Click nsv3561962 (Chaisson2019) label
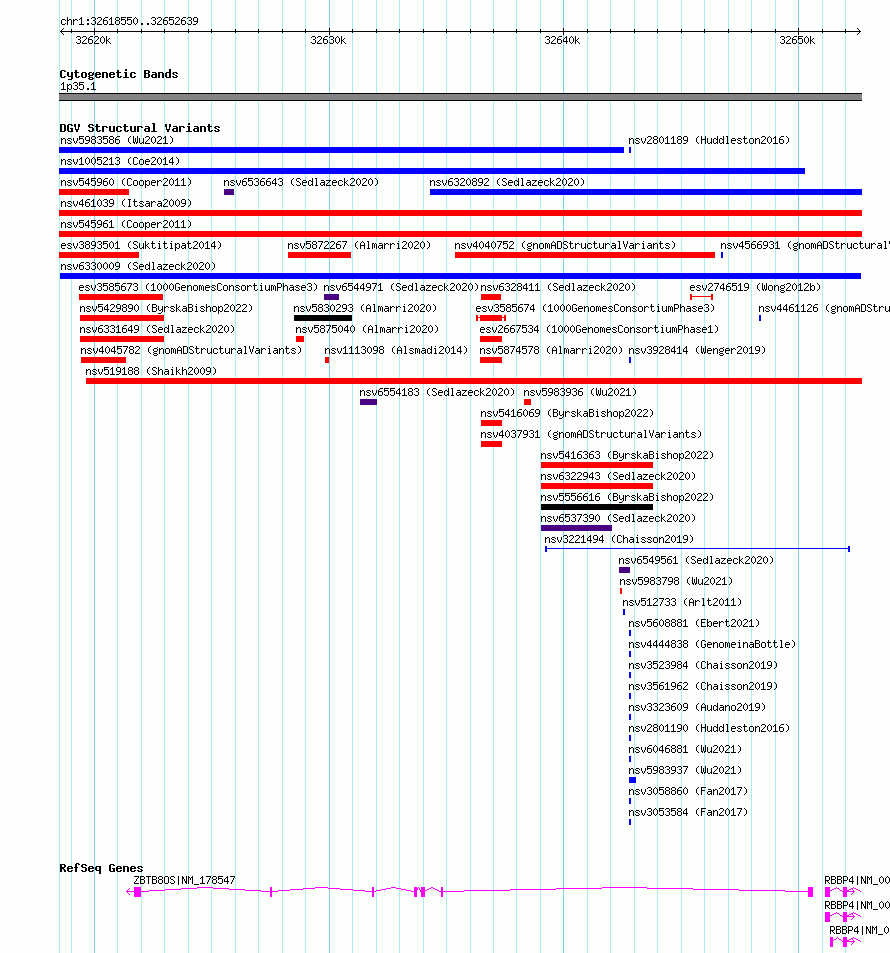Screen dimensions: 890x953 click(x=703, y=686)
